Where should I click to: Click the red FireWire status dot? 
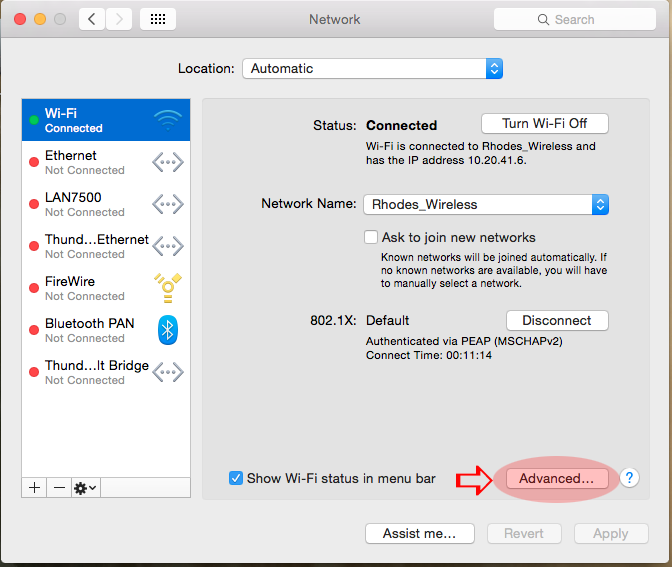point(34,288)
